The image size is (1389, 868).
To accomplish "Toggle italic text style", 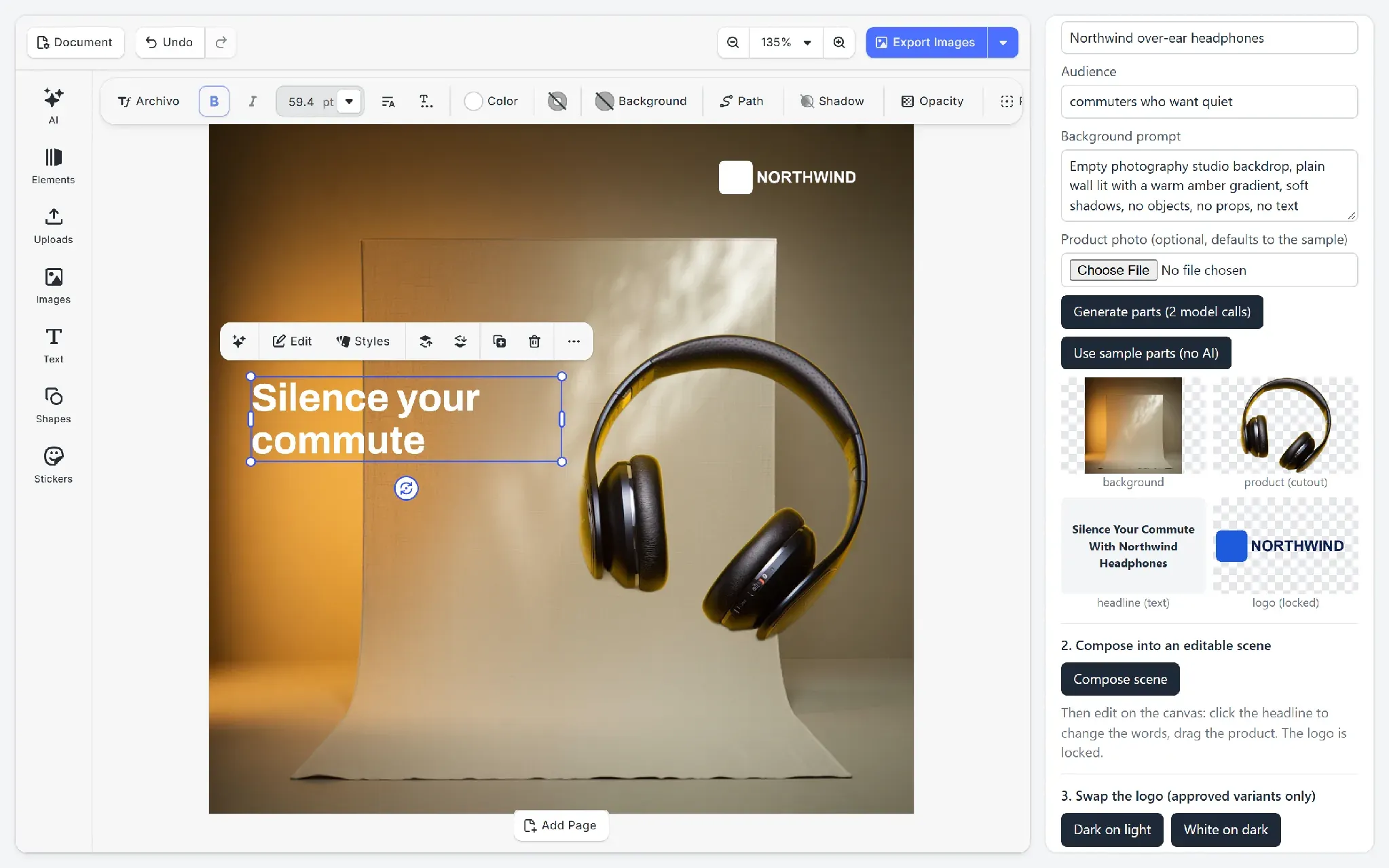I will pyautogui.click(x=253, y=101).
